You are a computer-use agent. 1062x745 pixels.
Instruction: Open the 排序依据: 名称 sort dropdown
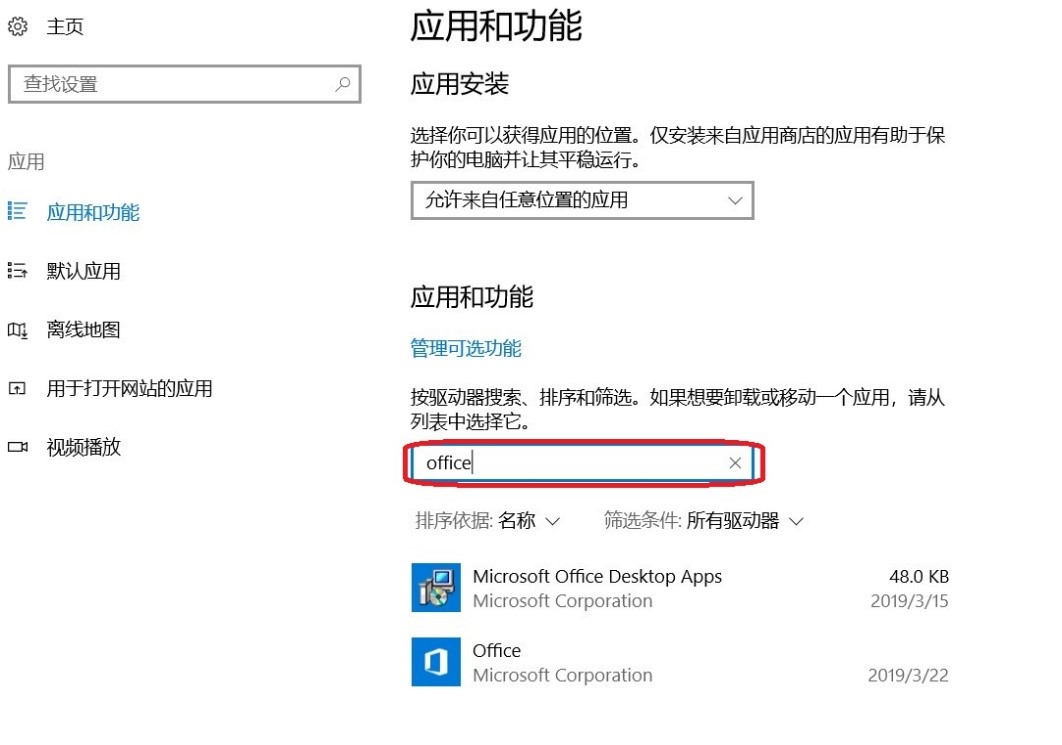point(488,520)
